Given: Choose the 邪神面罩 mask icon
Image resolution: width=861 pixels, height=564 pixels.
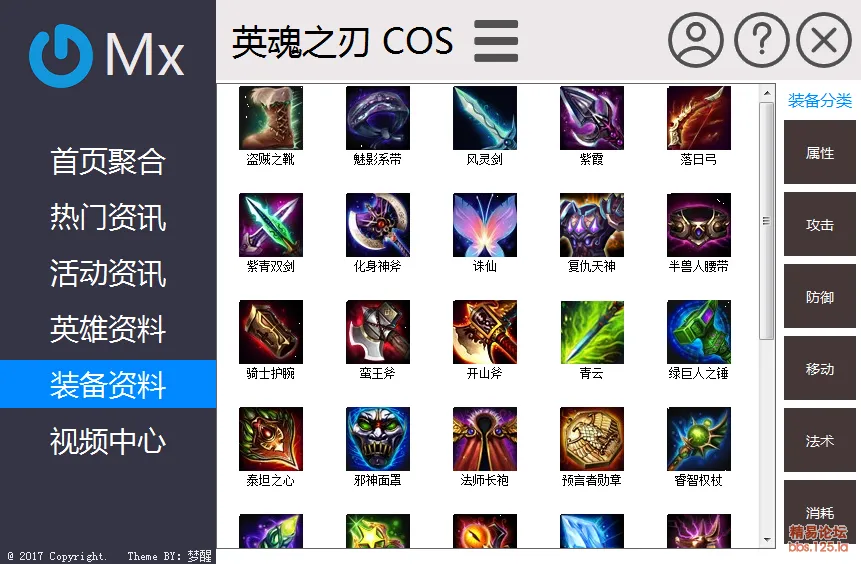Looking at the screenshot, I should tap(378, 439).
